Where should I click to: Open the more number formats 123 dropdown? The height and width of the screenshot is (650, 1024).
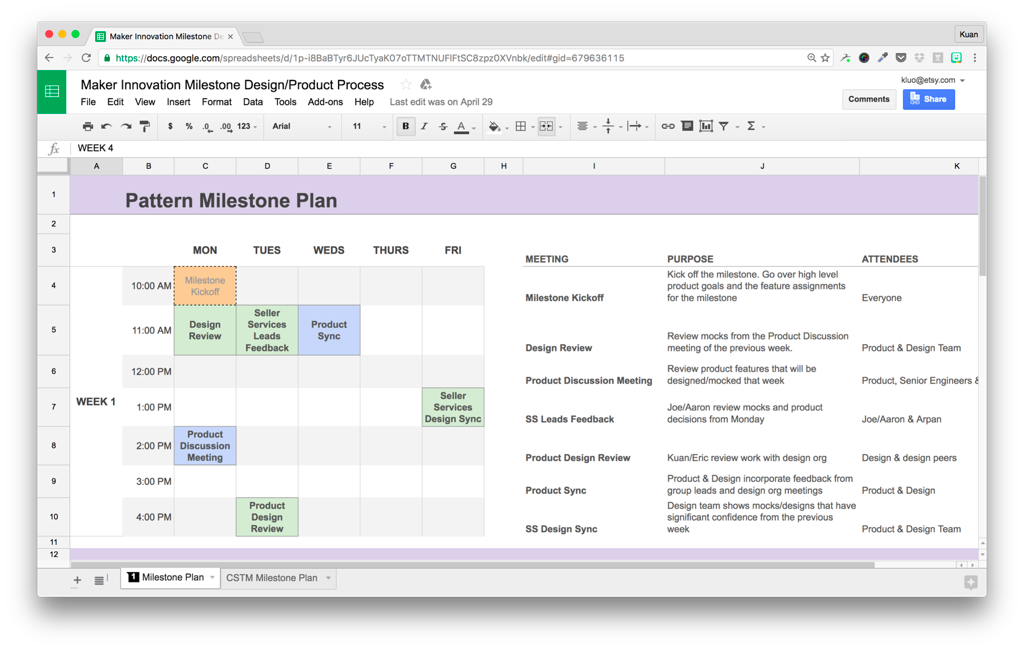(x=247, y=126)
